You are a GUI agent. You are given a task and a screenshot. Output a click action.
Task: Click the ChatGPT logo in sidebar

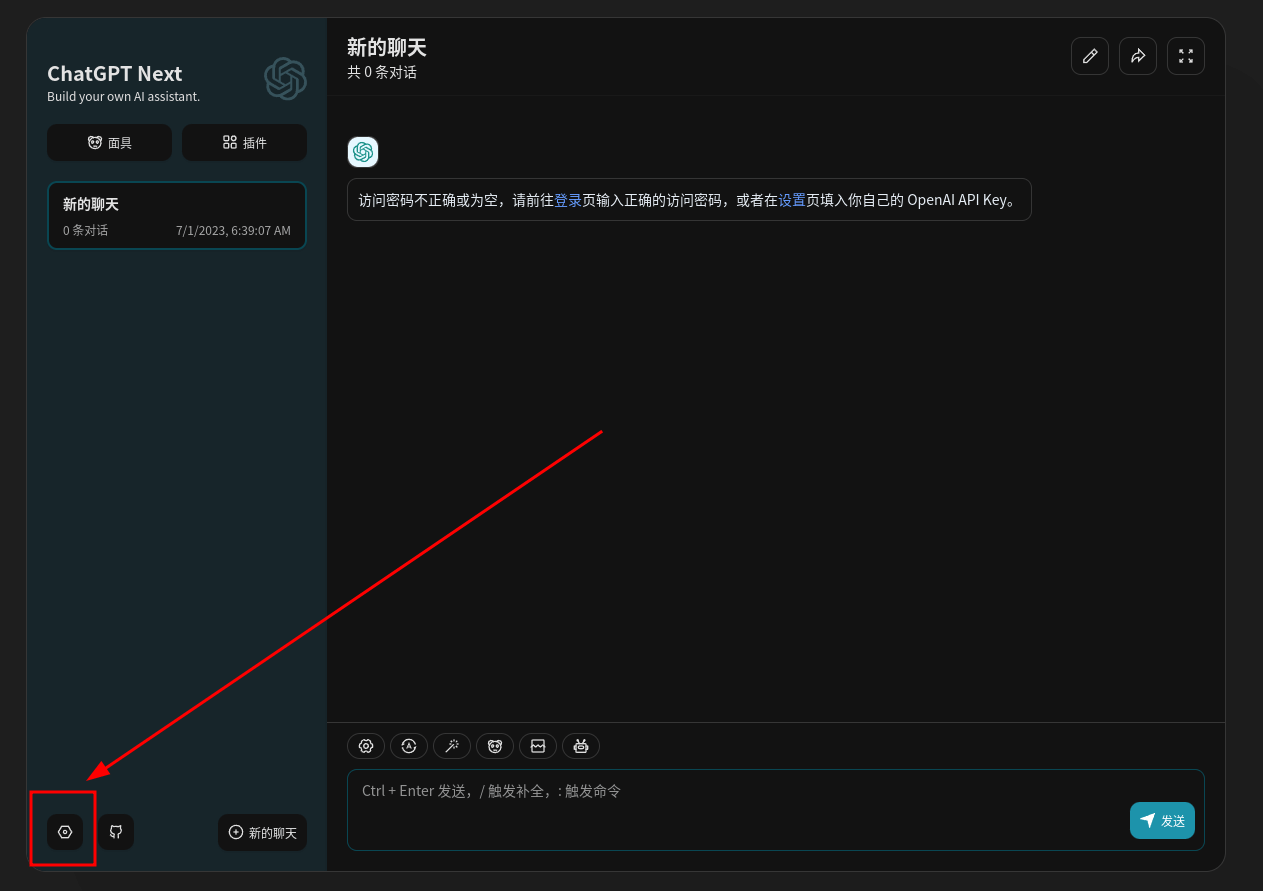pyautogui.click(x=285, y=78)
